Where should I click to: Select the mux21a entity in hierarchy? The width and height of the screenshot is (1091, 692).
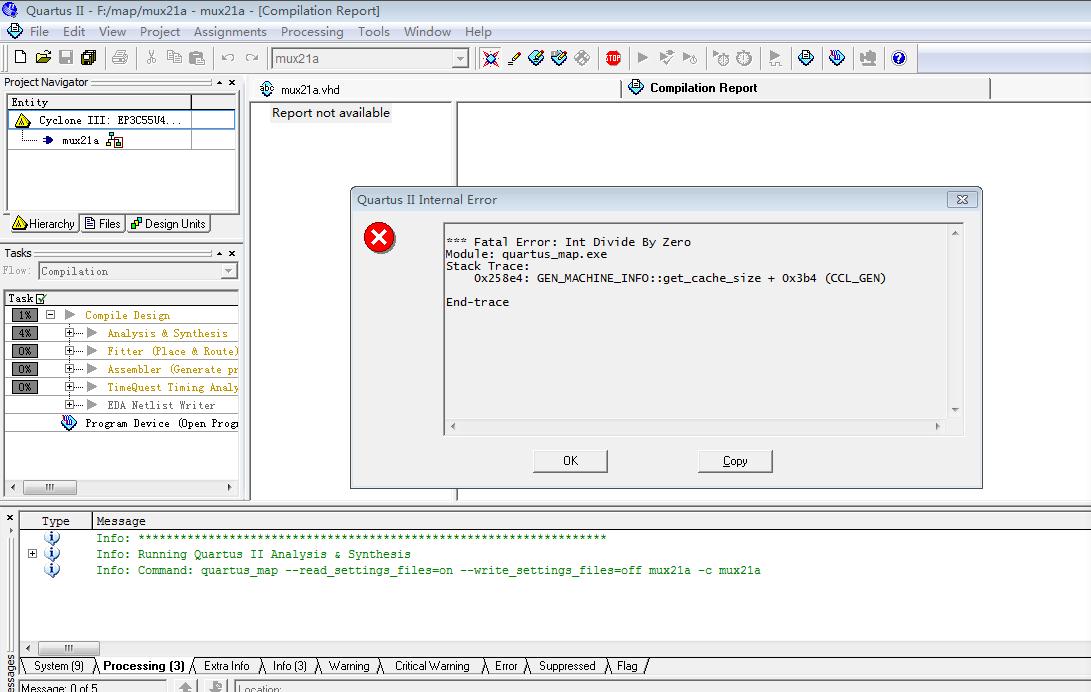tap(80, 140)
